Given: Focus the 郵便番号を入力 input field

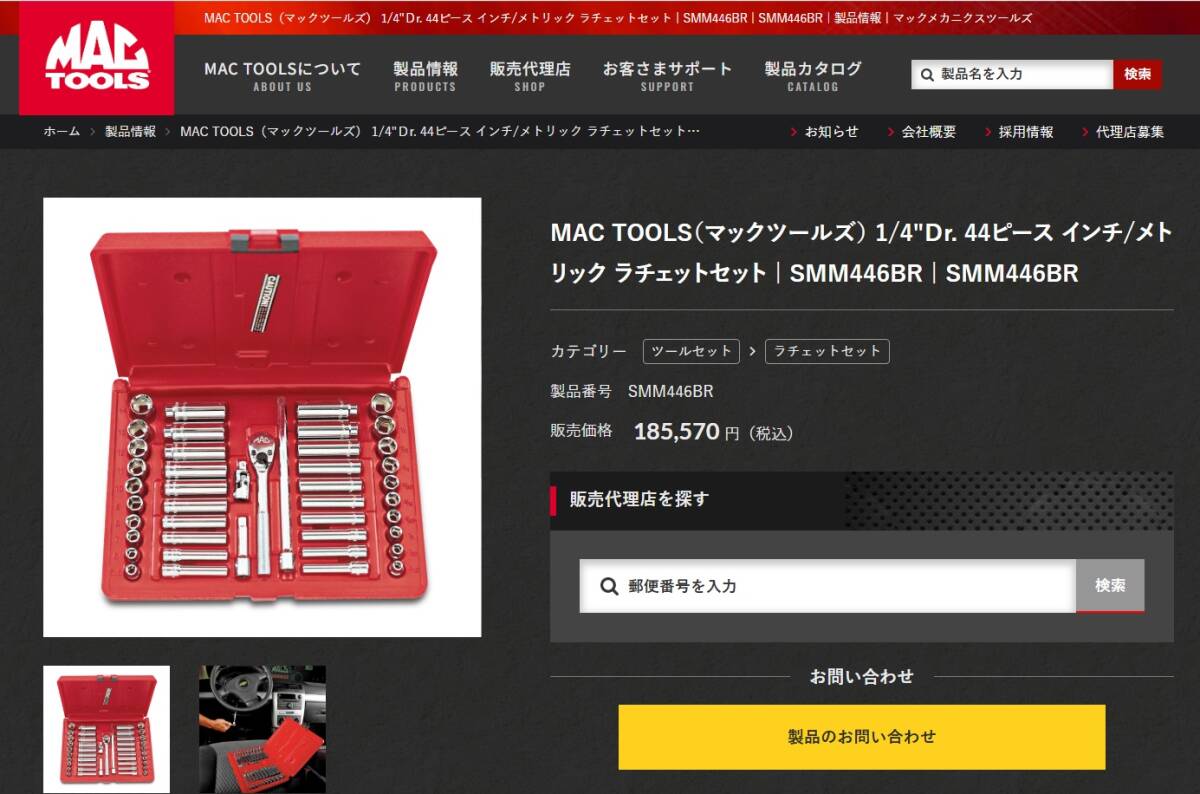Looking at the screenshot, I should [x=828, y=586].
